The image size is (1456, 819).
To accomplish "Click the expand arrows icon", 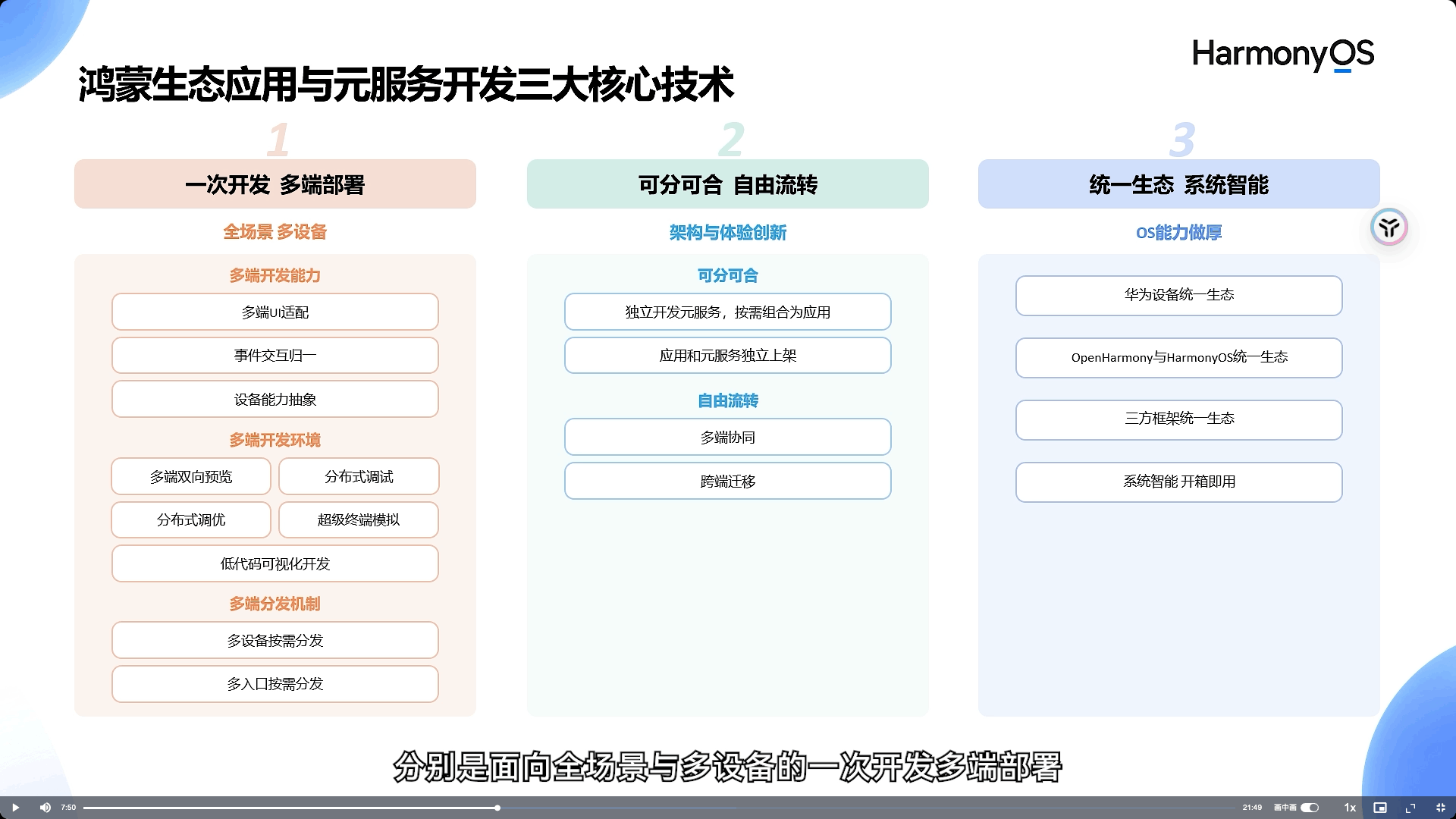I will pyautogui.click(x=1410, y=808).
